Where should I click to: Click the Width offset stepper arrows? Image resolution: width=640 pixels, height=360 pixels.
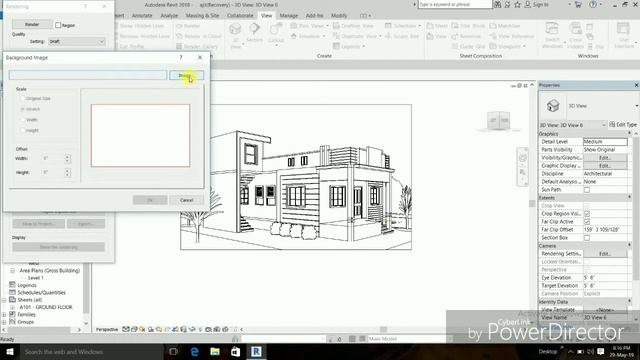(x=67, y=158)
